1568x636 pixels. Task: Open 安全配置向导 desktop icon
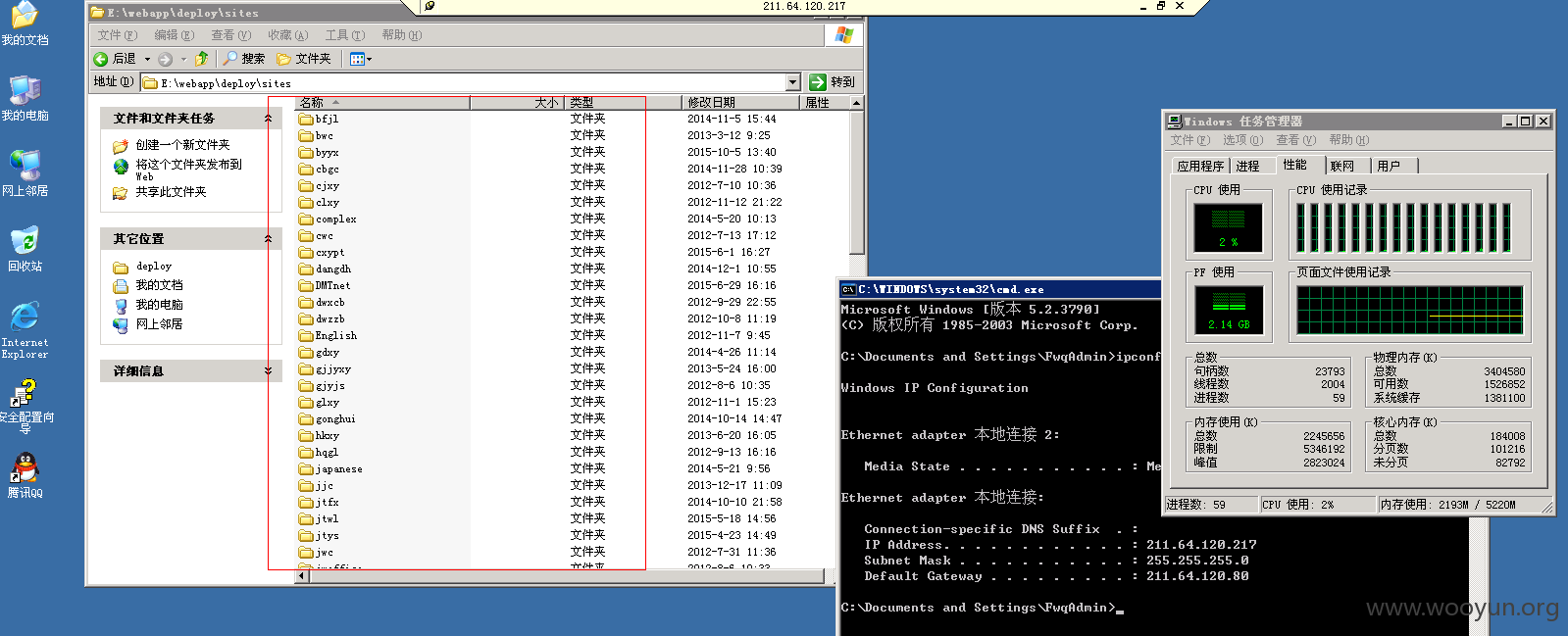coord(25,408)
